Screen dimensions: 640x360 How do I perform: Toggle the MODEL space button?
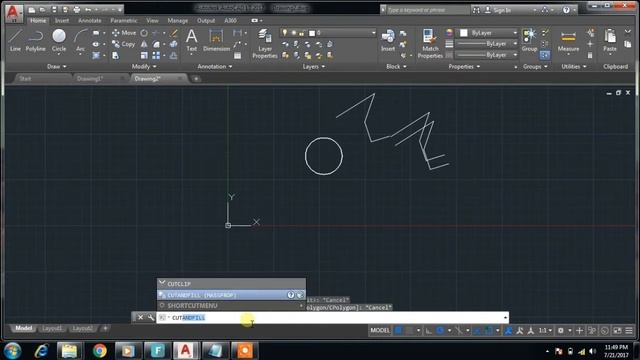(380, 330)
